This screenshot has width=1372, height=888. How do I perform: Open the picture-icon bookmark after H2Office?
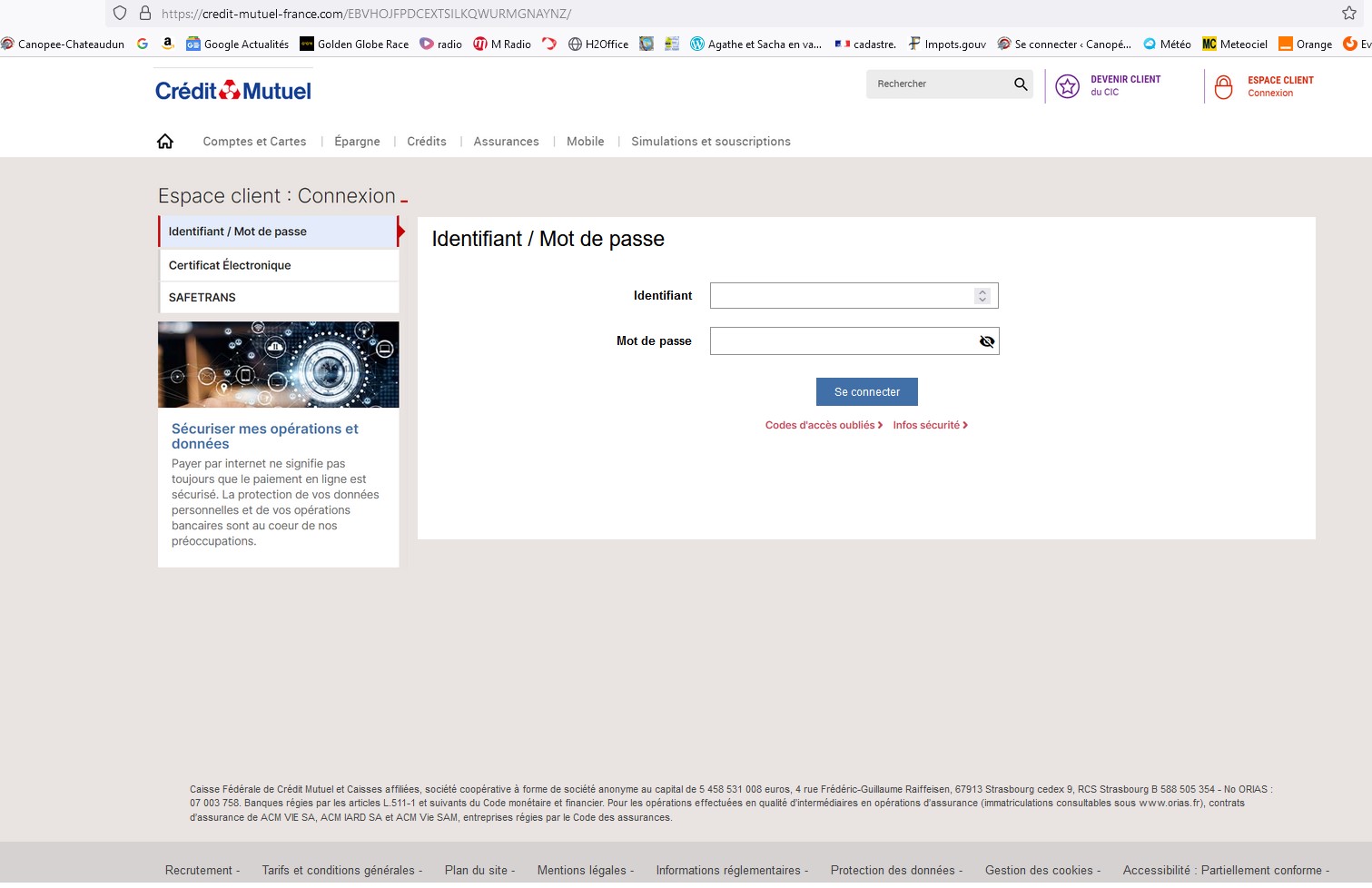coord(647,44)
